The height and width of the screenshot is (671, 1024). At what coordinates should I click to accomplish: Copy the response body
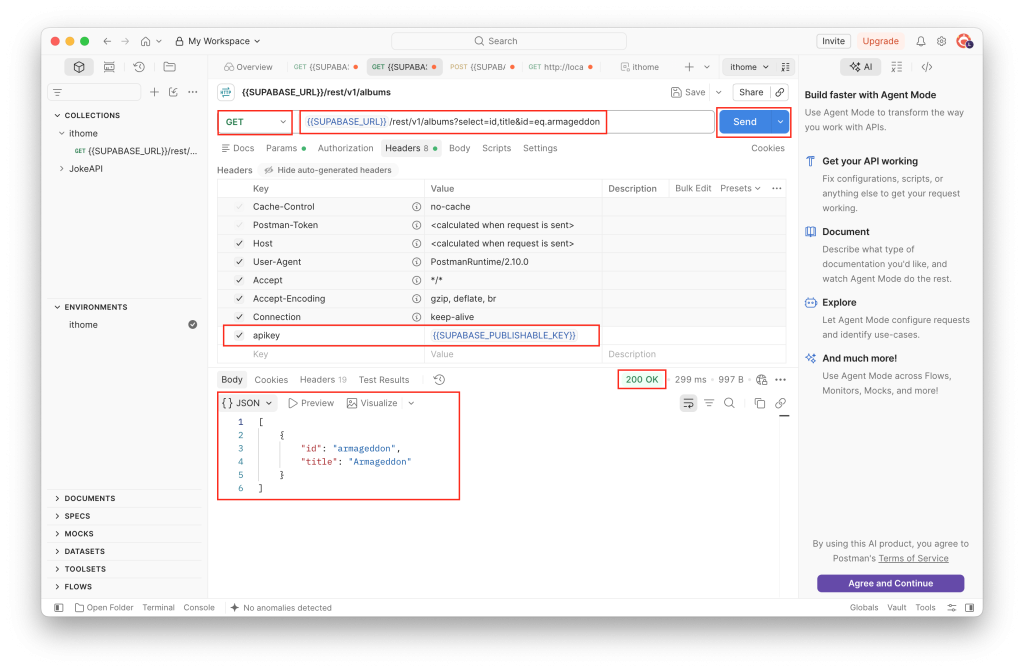point(760,403)
